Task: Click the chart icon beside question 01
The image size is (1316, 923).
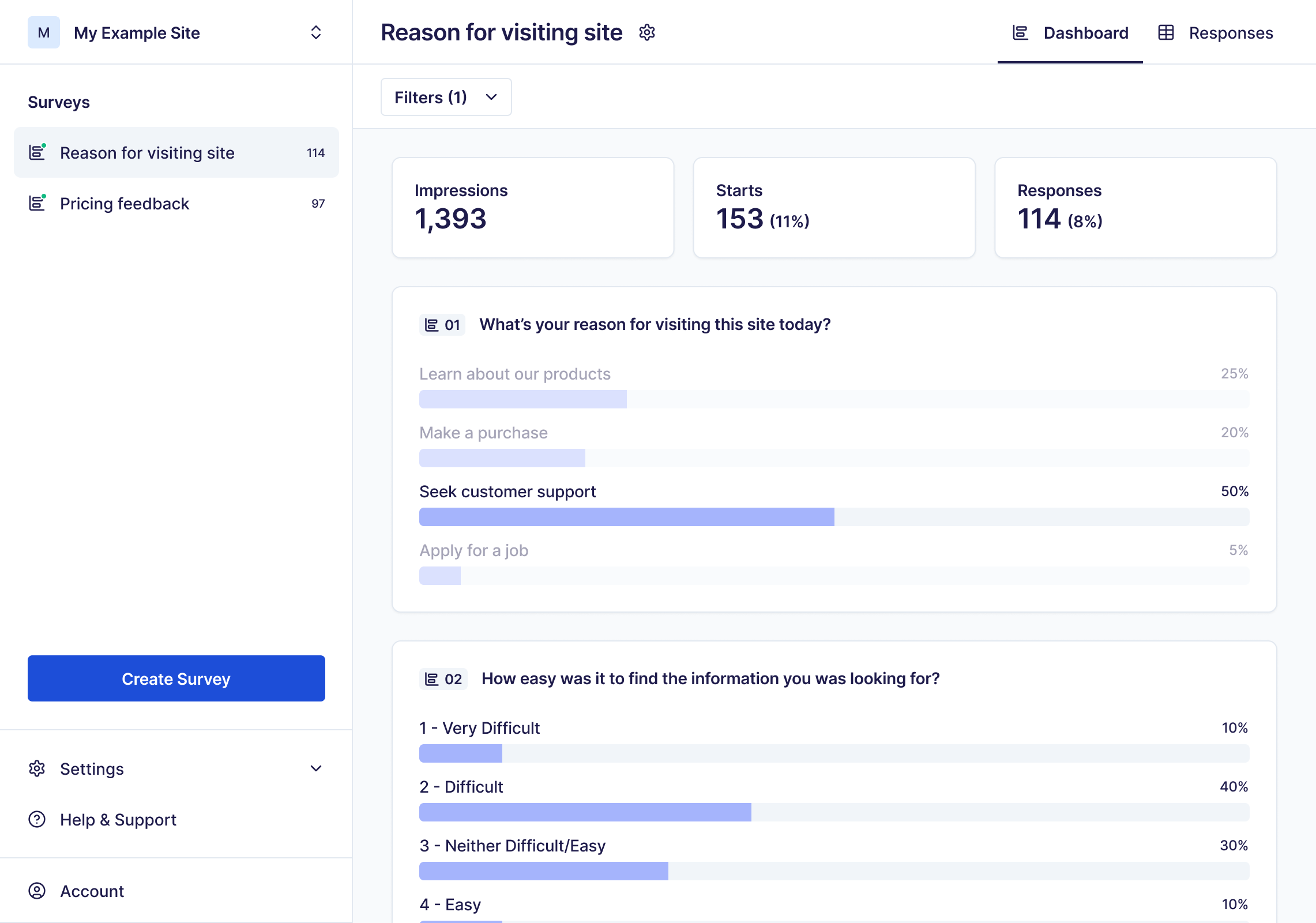Action: pyautogui.click(x=431, y=324)
